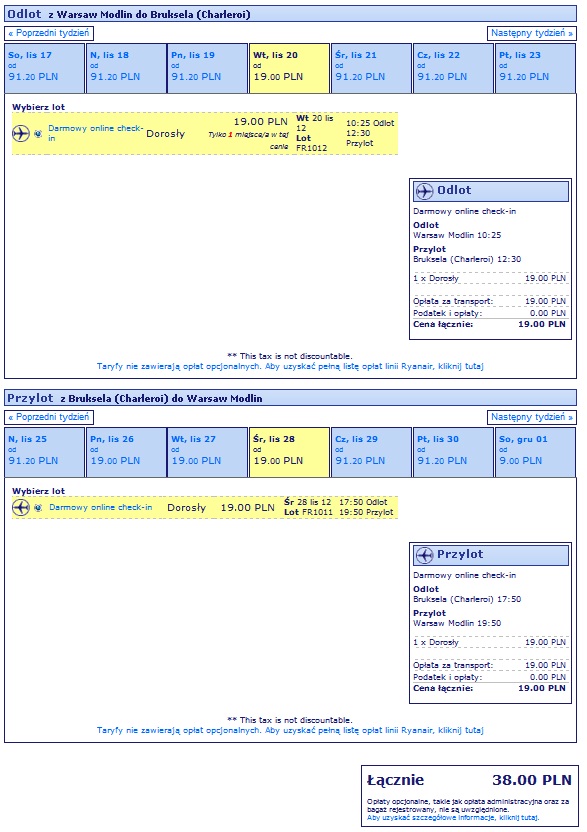Image resolution: width=587 pixels, height=832 pixels.
Task: Click the 19.00 PLN price in the FR1011 row
Action: (248, 508)
